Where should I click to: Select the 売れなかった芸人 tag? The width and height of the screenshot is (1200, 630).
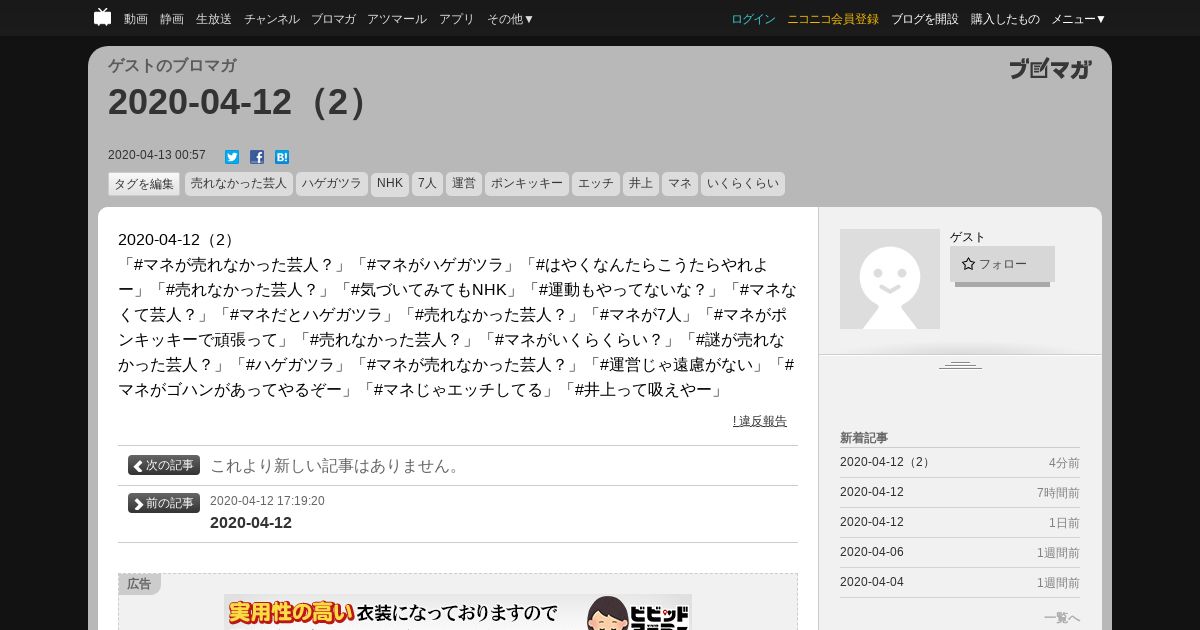coord(239,184)
